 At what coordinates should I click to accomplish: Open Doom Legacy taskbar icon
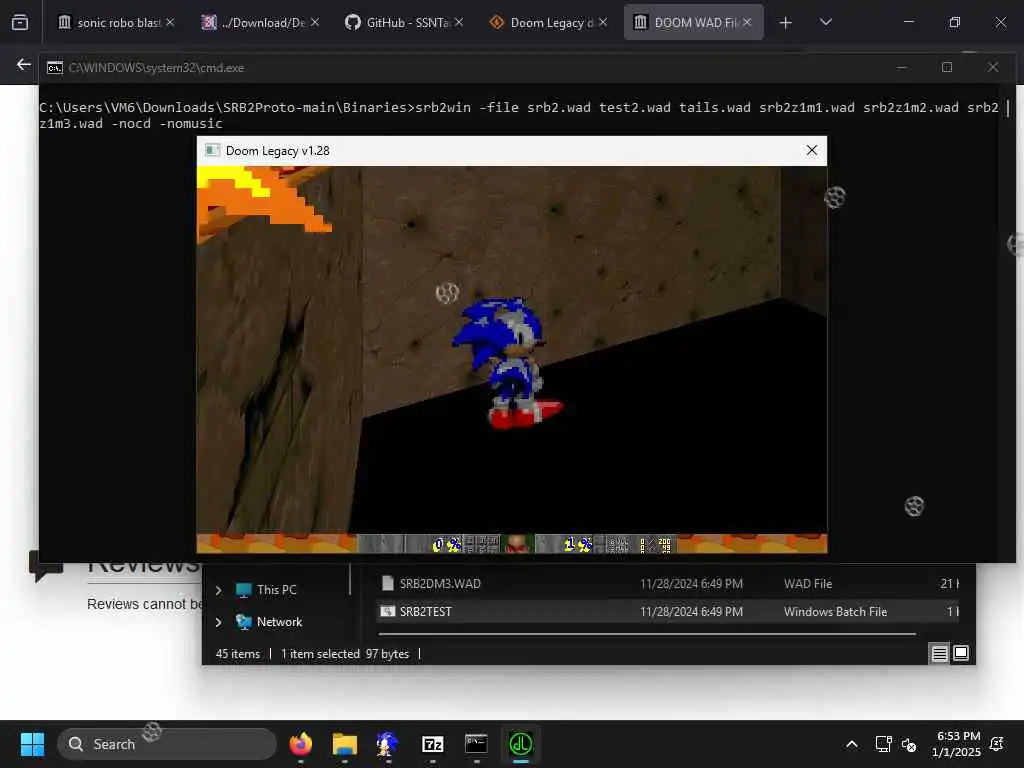pyautogui.click(x=520, y=744)
